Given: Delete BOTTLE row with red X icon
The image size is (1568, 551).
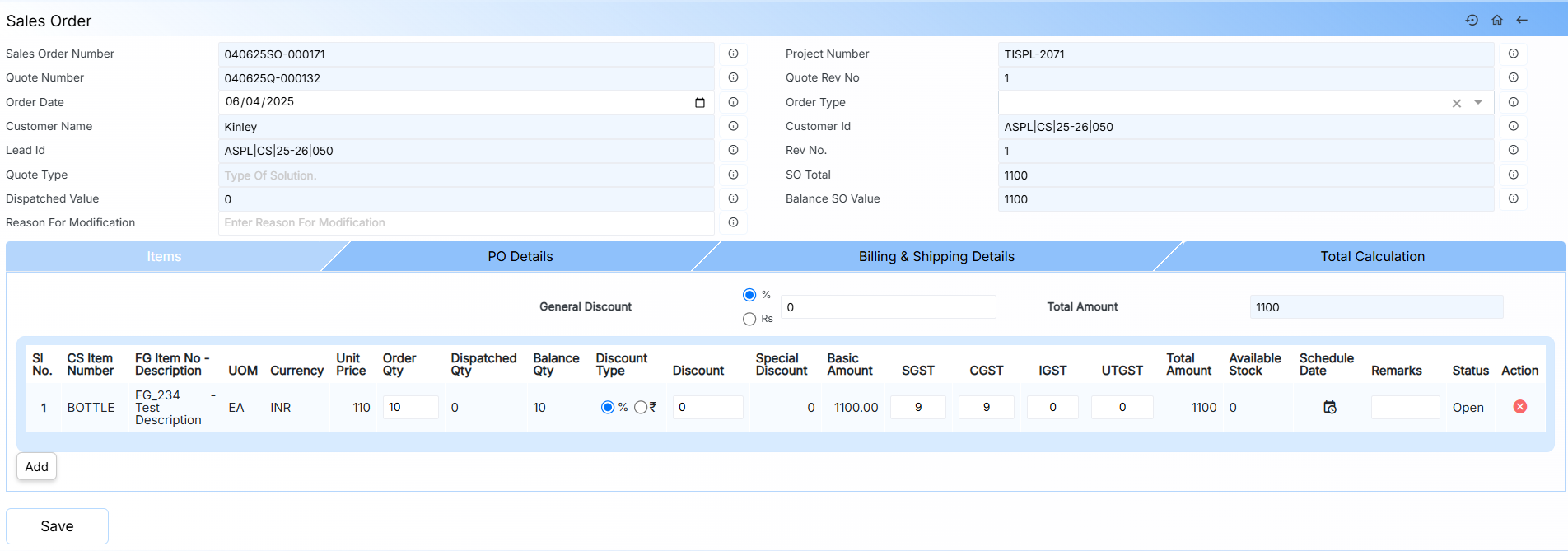Looking at the screenshot, I should point(1520,407).
